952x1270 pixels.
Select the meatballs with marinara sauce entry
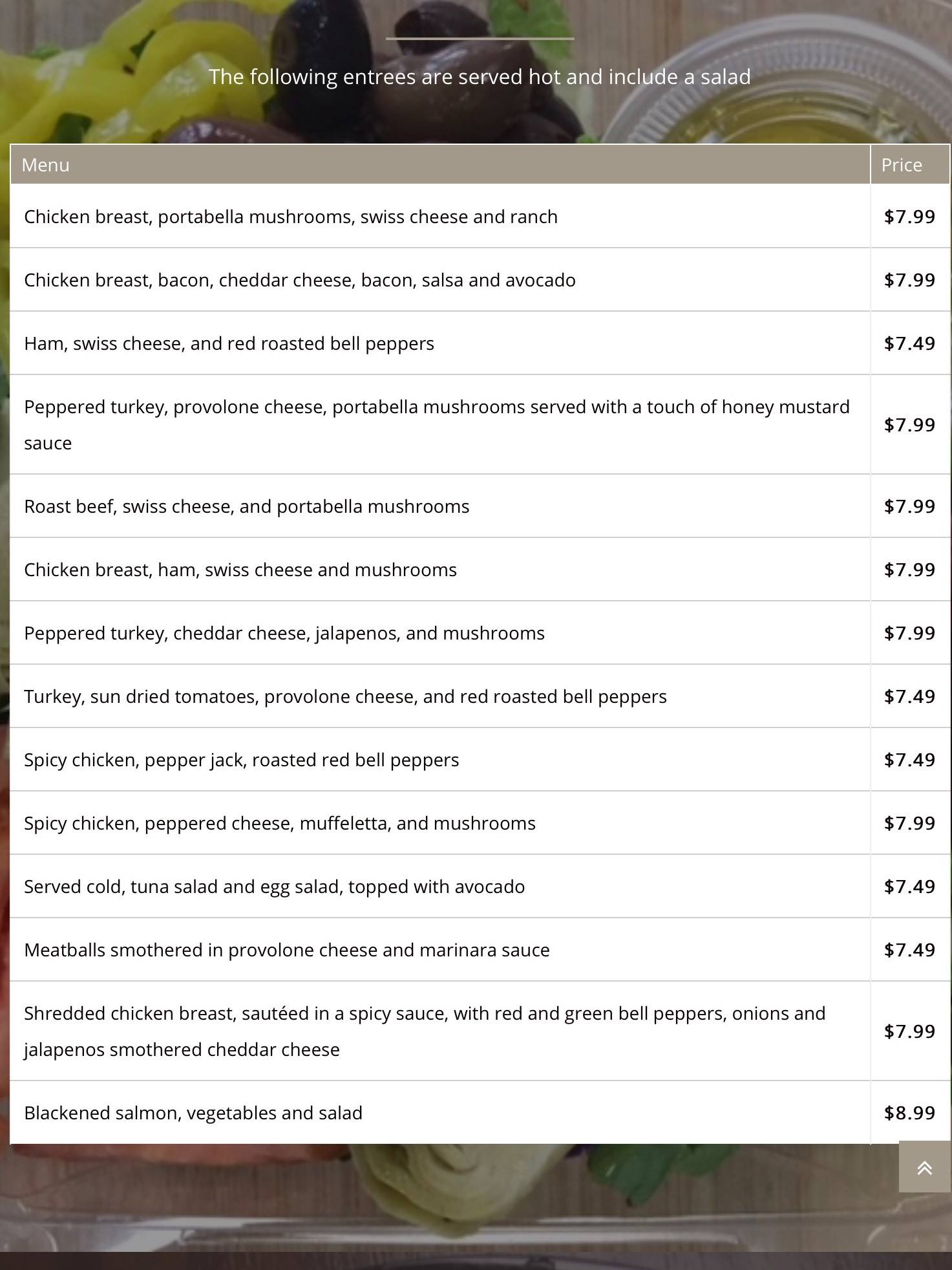click(x=287, y=950)
